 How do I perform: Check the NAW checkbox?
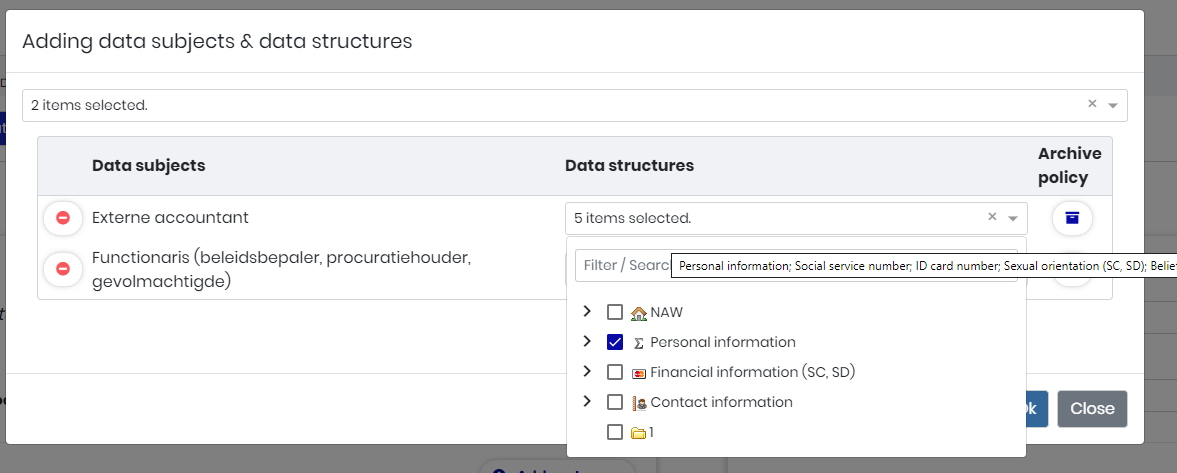615,312
